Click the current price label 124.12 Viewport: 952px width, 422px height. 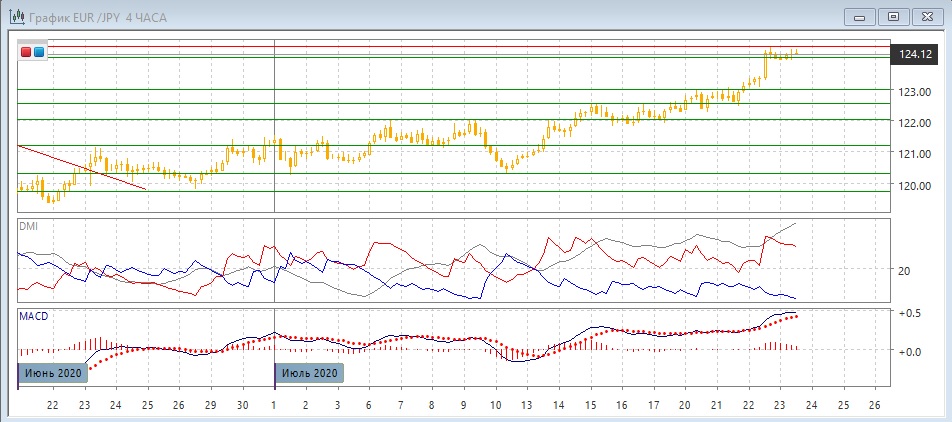(916, 55)
